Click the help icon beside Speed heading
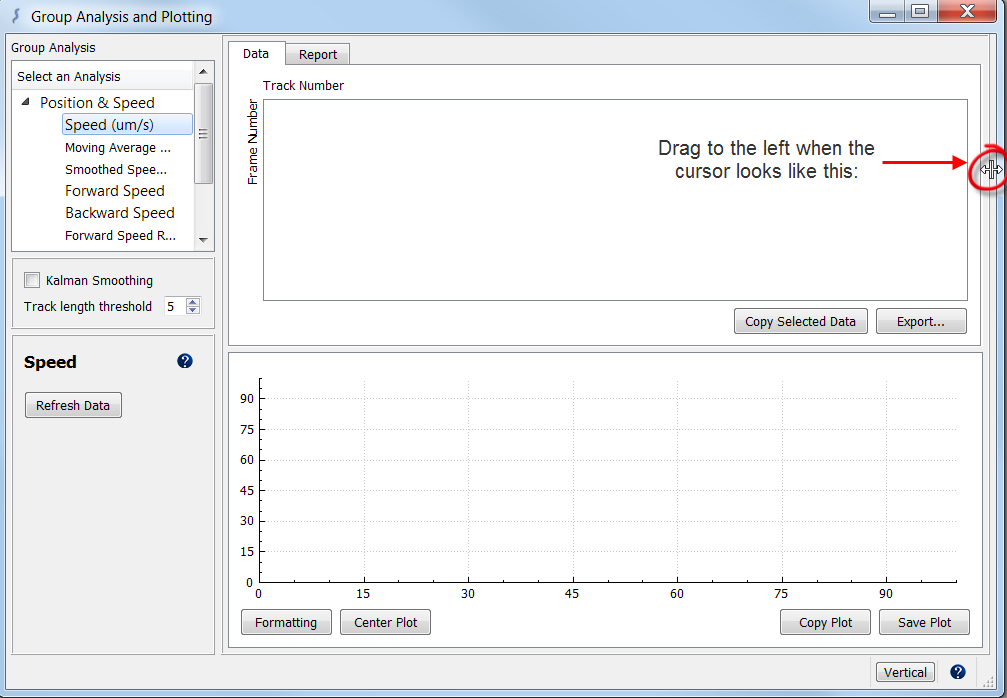The width and height of the screenshot is (1007, 698). (185, 361)
